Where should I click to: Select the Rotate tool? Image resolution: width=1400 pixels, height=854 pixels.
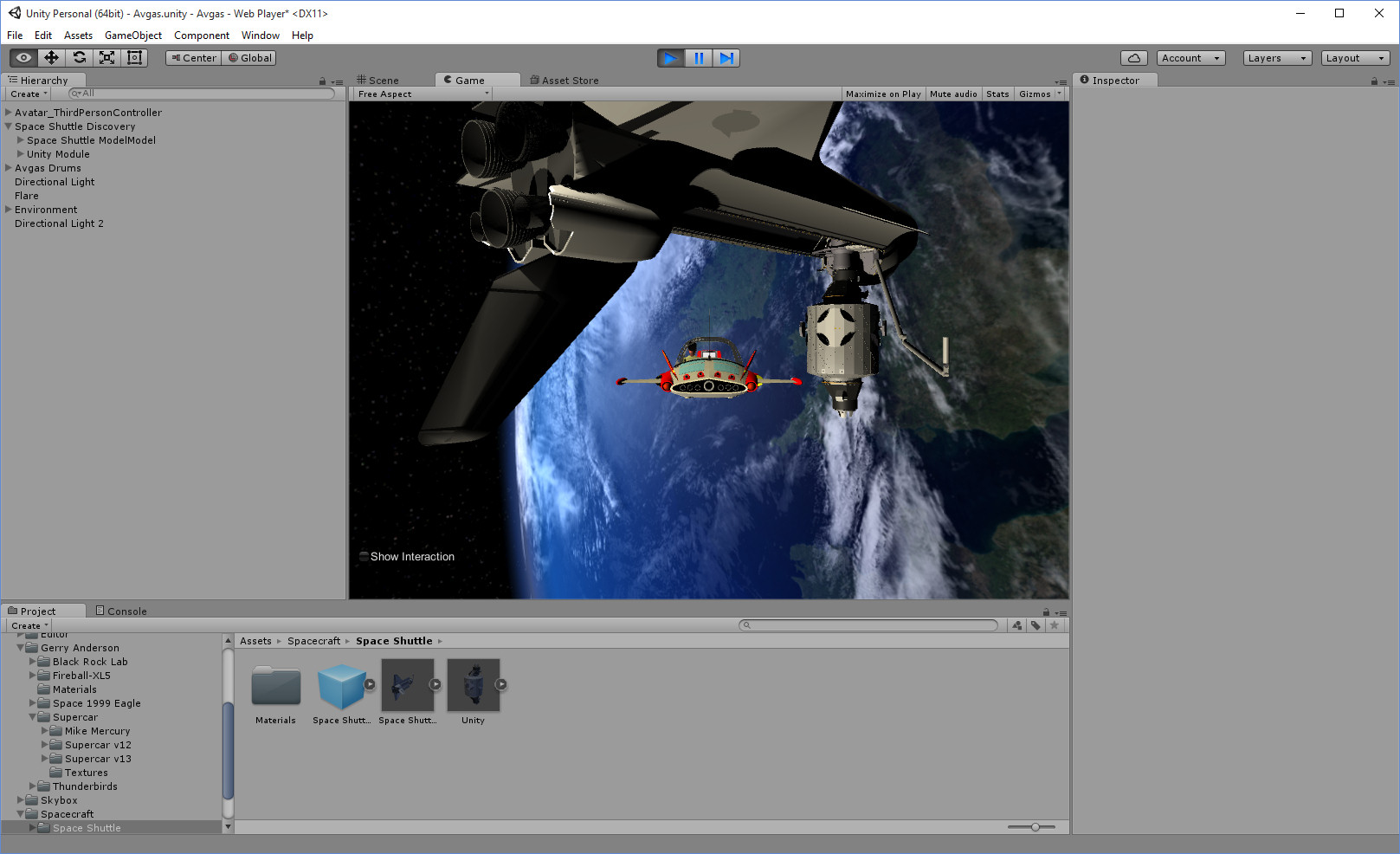click(79, 58)
